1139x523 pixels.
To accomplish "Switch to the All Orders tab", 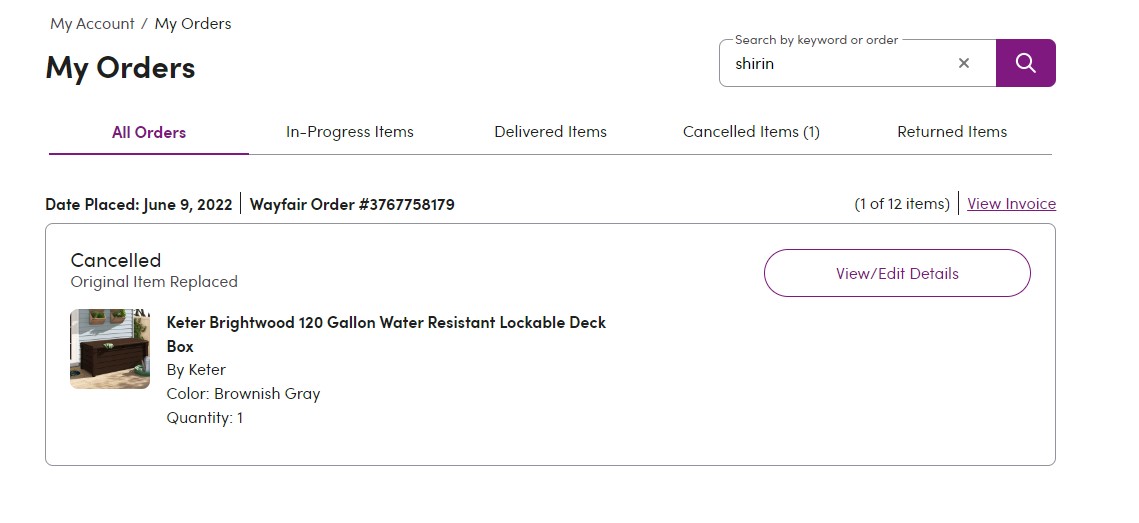I will click(149, 132).
